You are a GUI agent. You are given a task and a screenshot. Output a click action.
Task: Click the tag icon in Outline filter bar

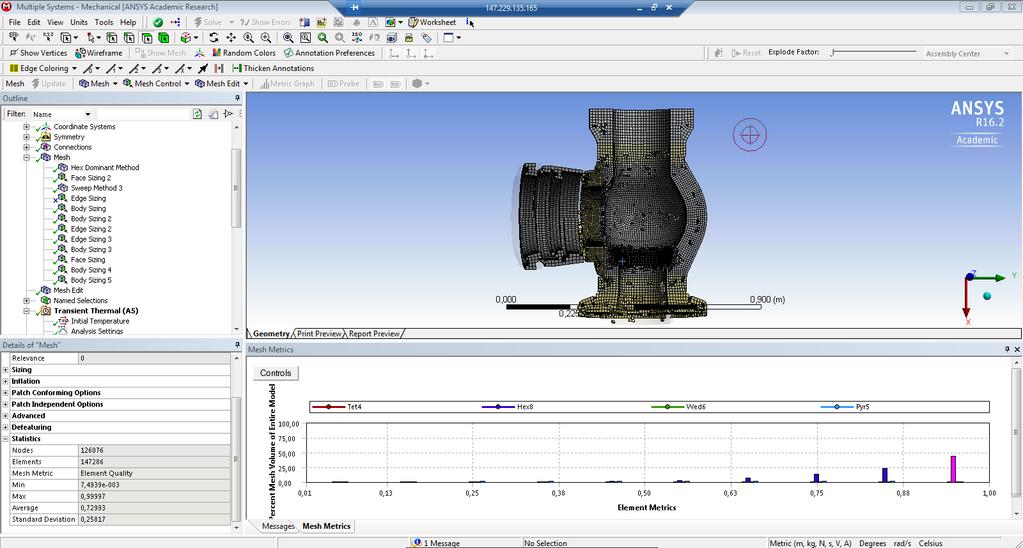[213, 114]
